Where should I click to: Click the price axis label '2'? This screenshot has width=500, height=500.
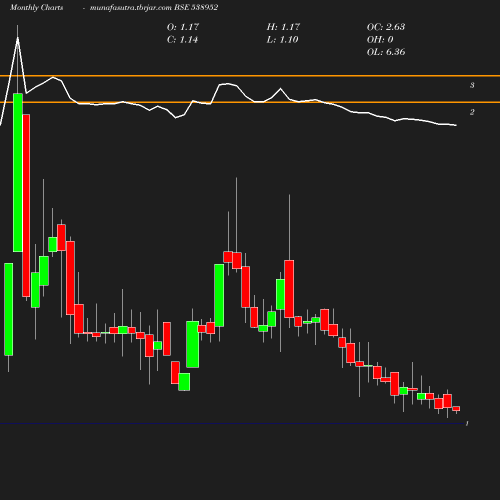pyautogui.click(x=472, y=112)
